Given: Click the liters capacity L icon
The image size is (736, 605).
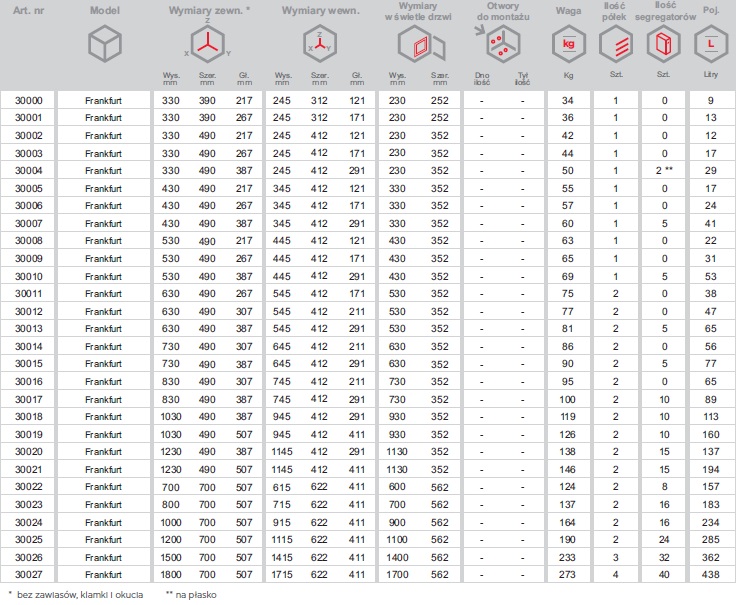Looking at the screenshot, I should coord(710,45).
